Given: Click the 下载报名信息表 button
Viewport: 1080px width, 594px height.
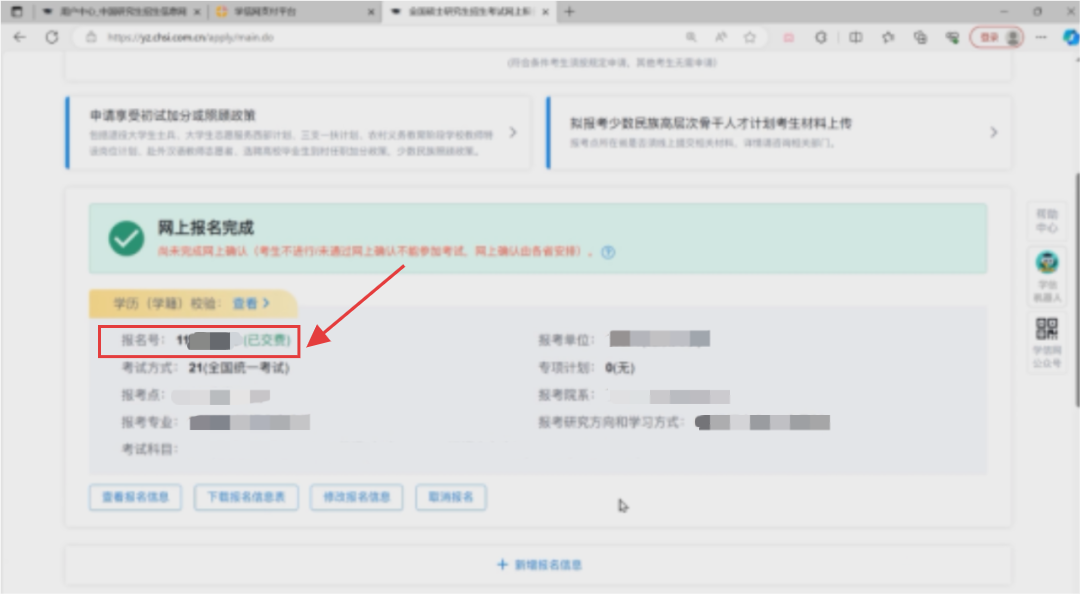Looking at the screenshot, I should click(246, 497).
